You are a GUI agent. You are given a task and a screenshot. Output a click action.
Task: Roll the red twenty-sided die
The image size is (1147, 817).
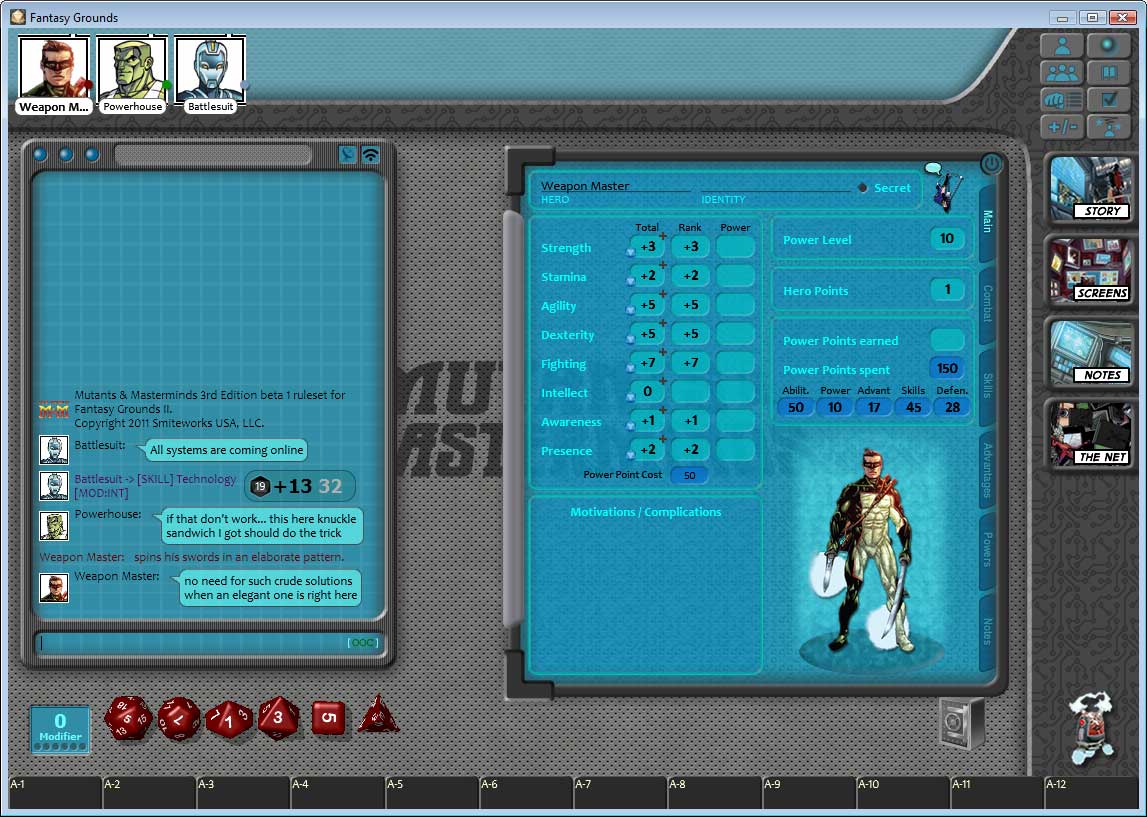pos(128,719)
